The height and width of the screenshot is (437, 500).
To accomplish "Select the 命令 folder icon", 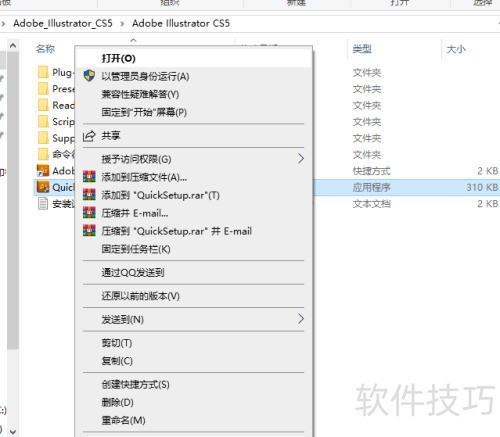I will click(43, 154).
